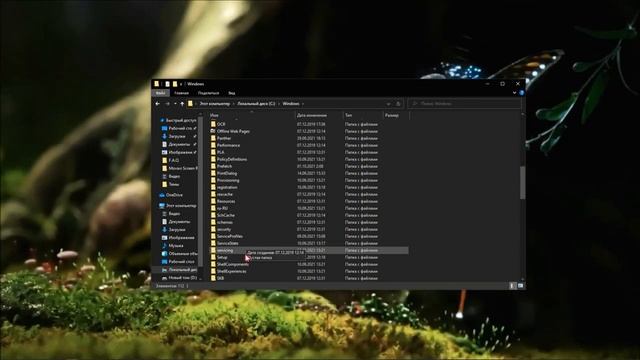Open the Главная ribbon tab
The image size is (640, 360).
click(x=181, y=93)
